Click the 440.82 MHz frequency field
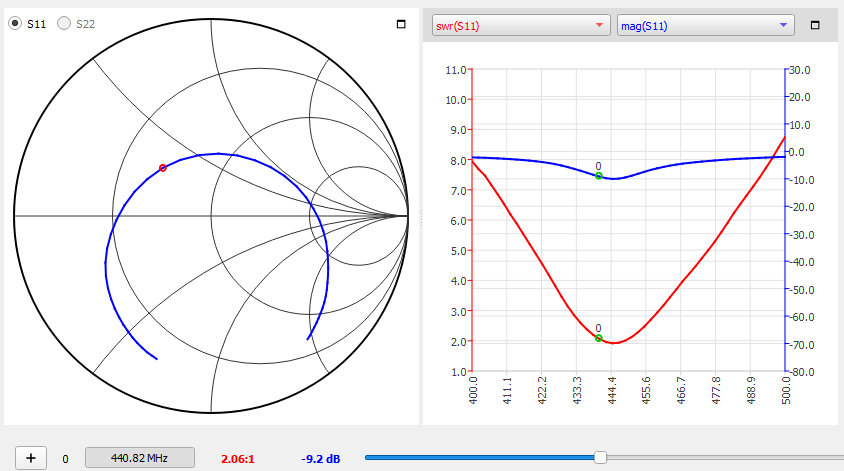The height and width of the screenshot is (471, 844). 140,458
